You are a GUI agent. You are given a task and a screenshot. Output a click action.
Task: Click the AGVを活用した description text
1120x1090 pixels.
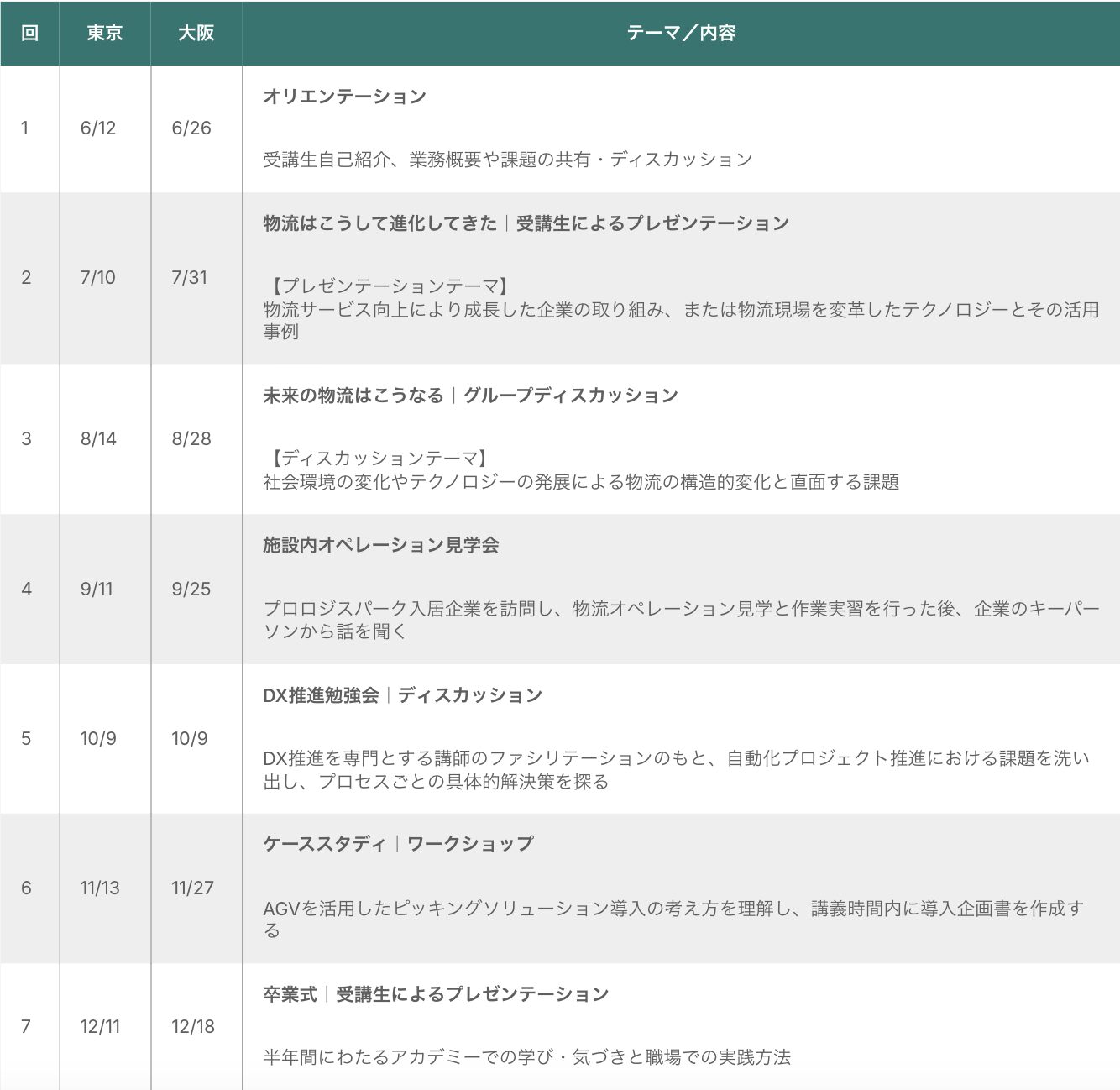[x=672, y=909]
